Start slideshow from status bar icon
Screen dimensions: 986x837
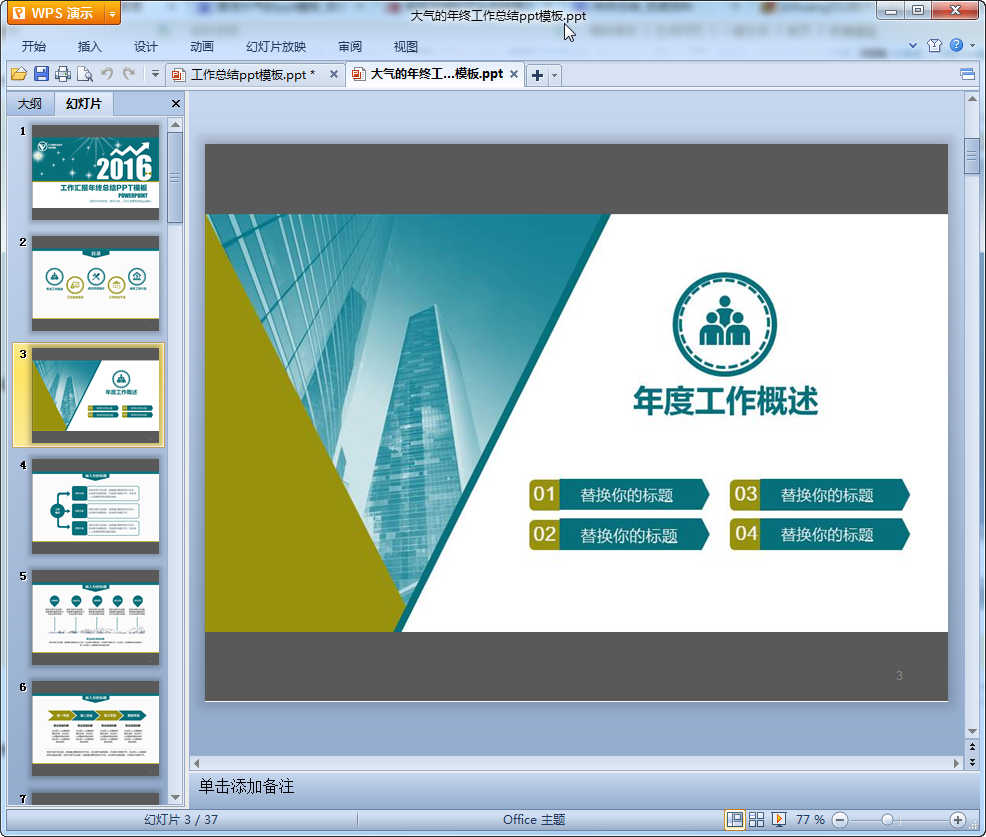[x=778, y=819]
